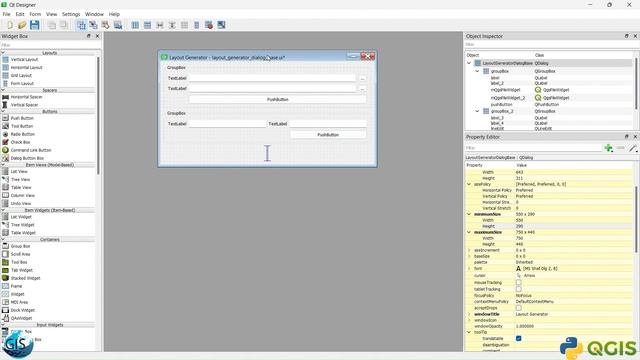Viewport: 640px width, 360px height.
Task: Click second file widget browse button
Action: 362,89
